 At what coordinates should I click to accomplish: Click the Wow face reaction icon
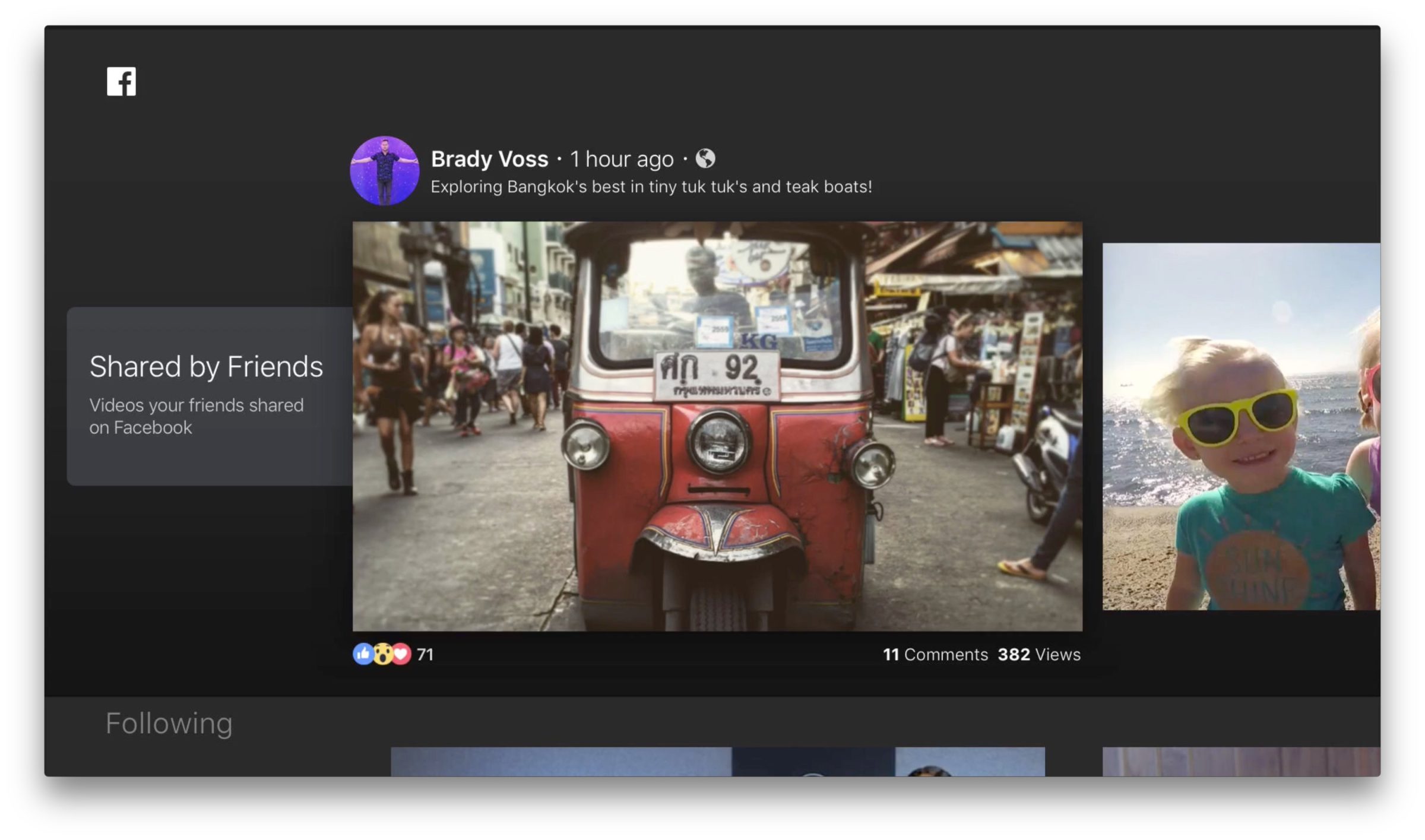pyautogui.click(x=382, y=654)
